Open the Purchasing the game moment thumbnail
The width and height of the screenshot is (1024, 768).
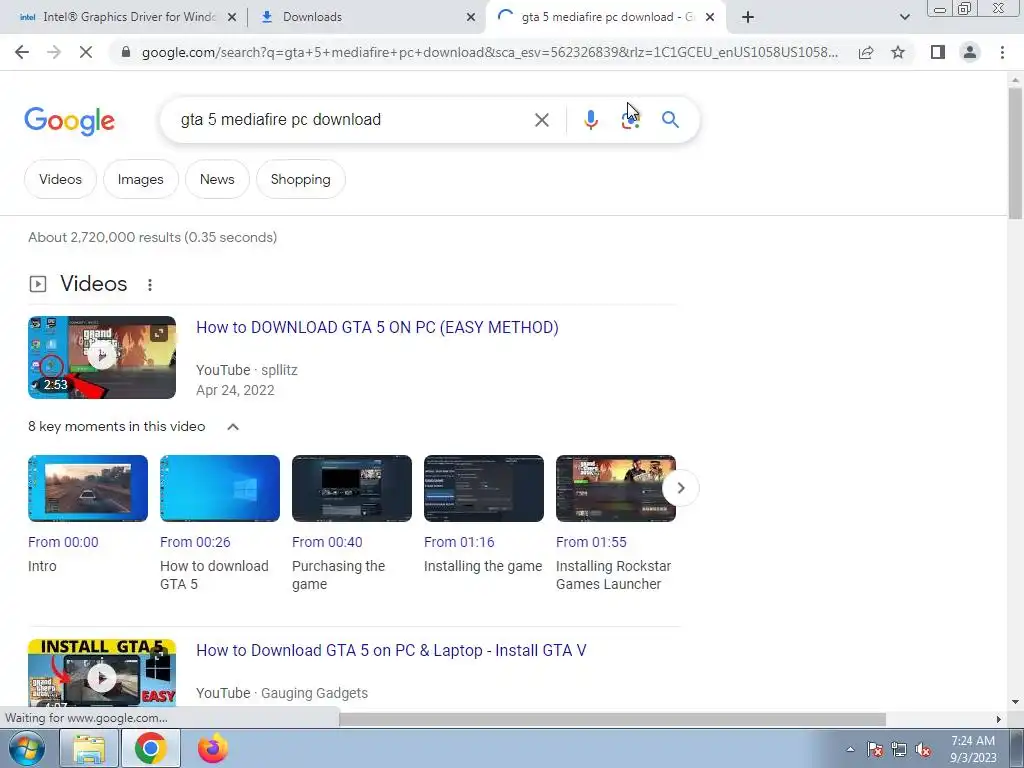point(352,488)
